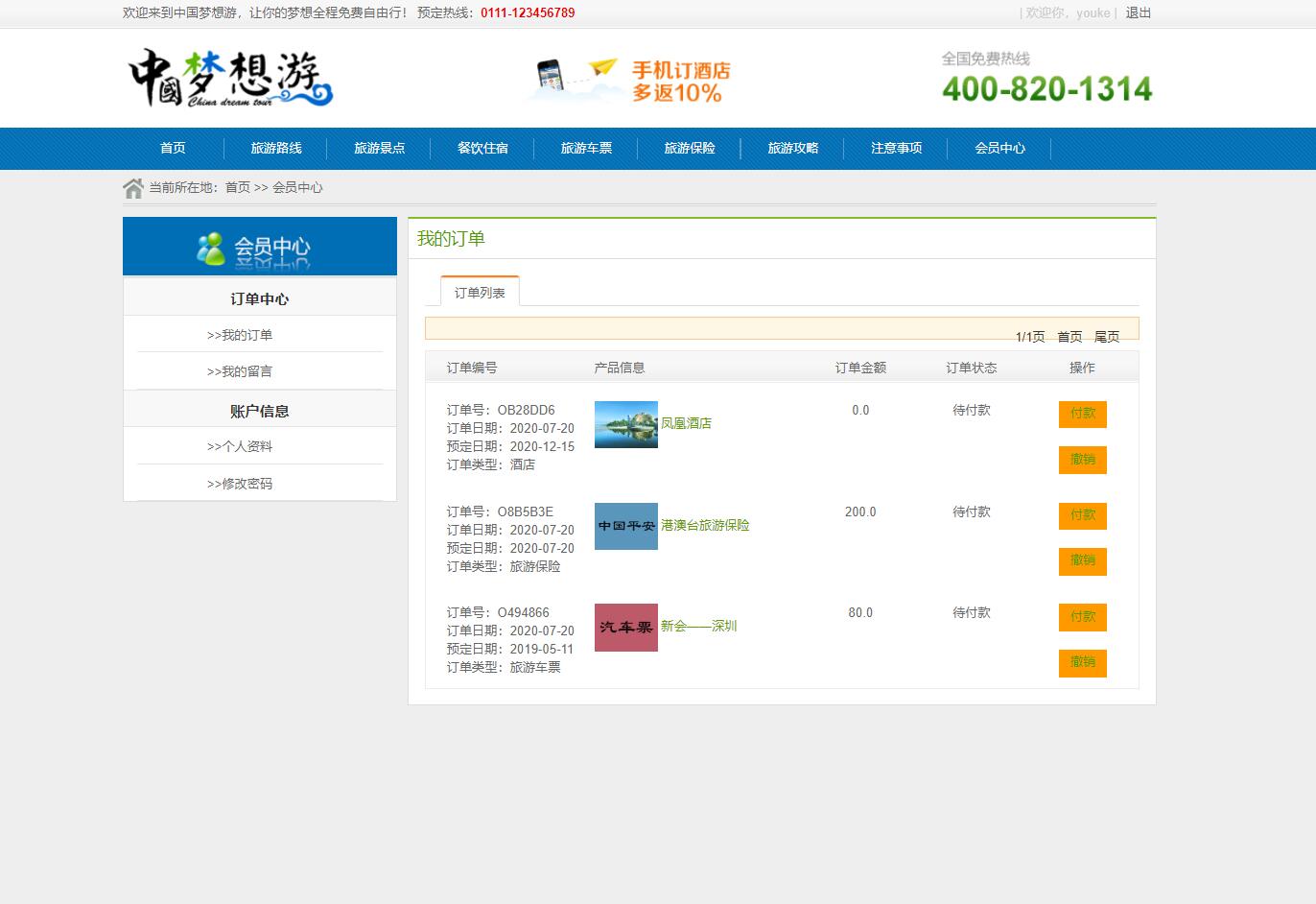Viewport: 1316px width, 904px height.
Task: Cancel the 港澳台旅游保险 order via 撤销
Action: 1082,561
